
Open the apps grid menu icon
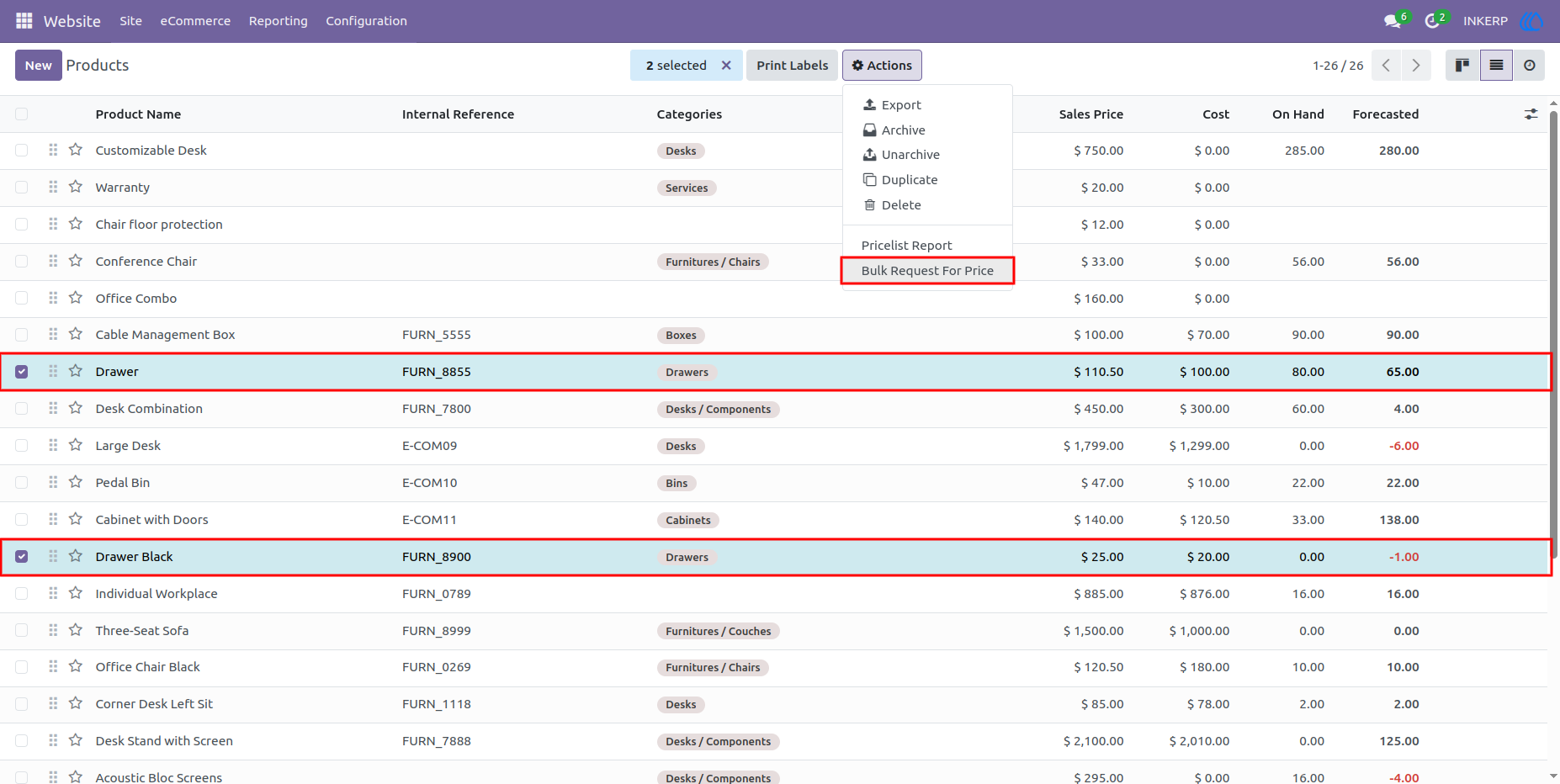point(24,20)
